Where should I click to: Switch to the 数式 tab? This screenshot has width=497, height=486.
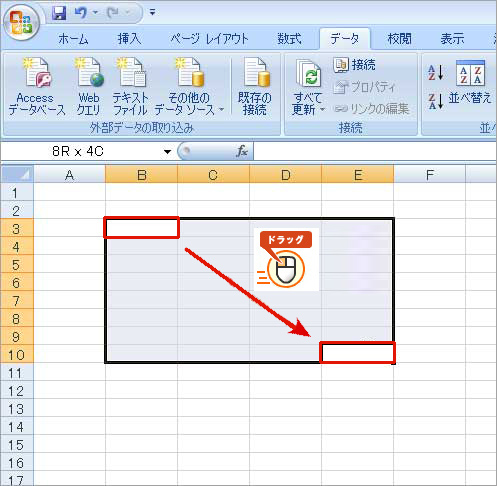pyautogui.click(x=289, y=39)
